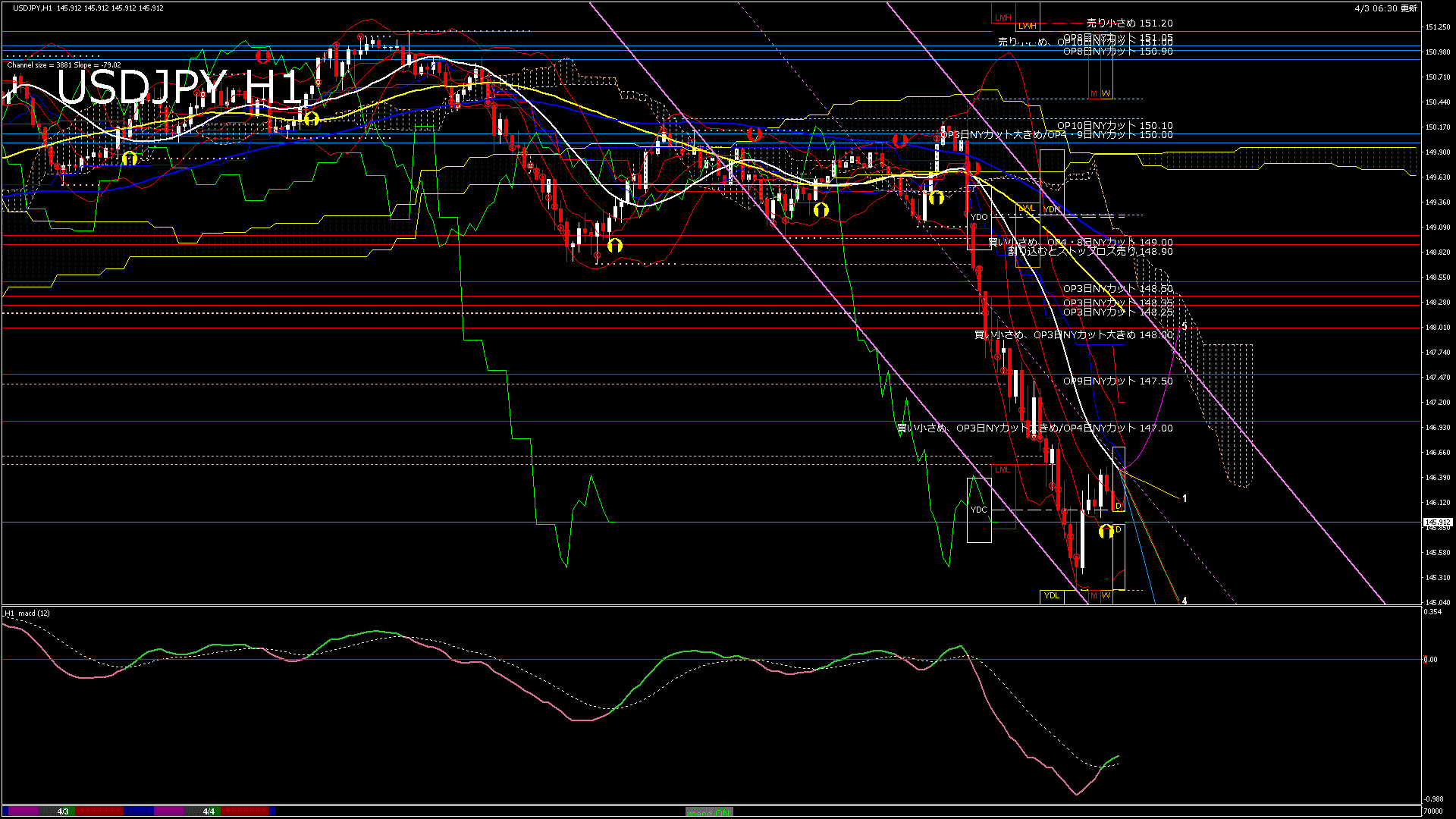The image size is (1456, 819).
Task: Click the 148.010 price axis label
Action: click(x=1438, y=328)
